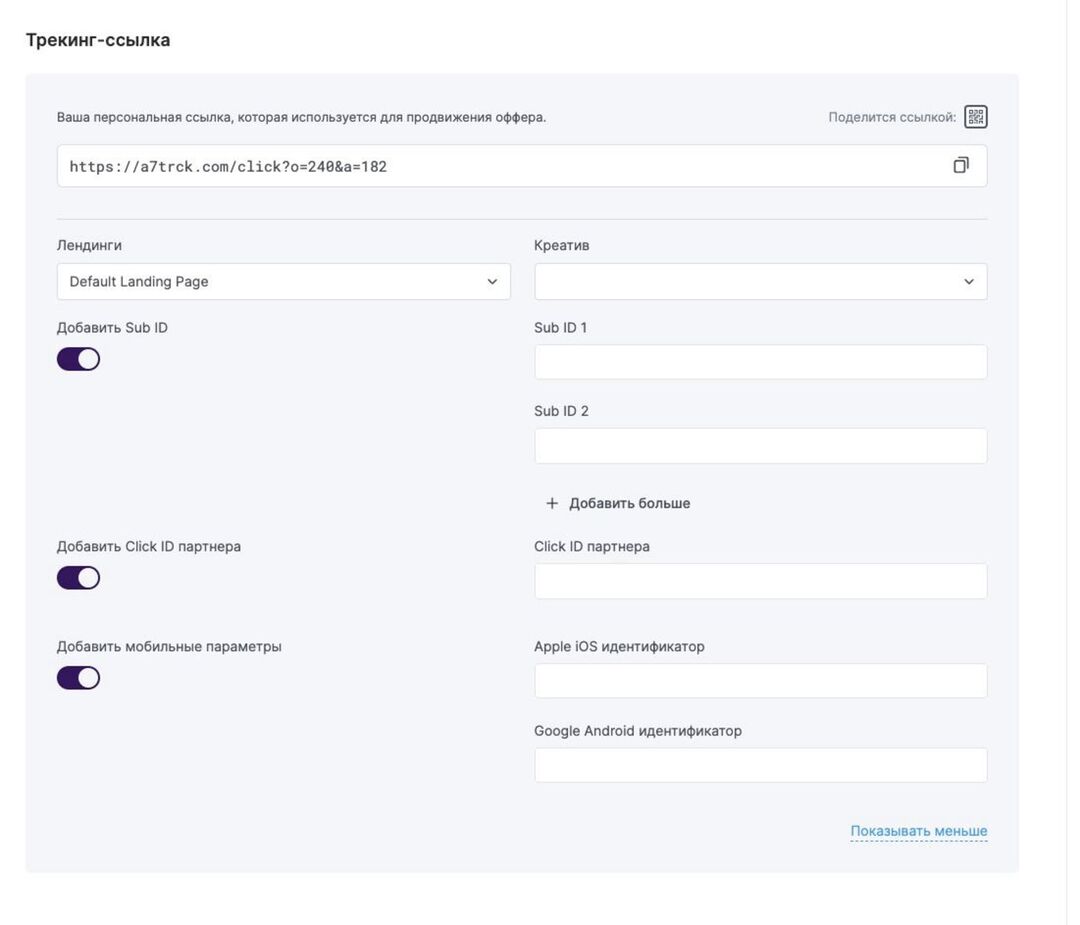Open the Лендинги dropdown
Image resolution: width=1080 pixels, height=925 pixels.
[284, 281]
